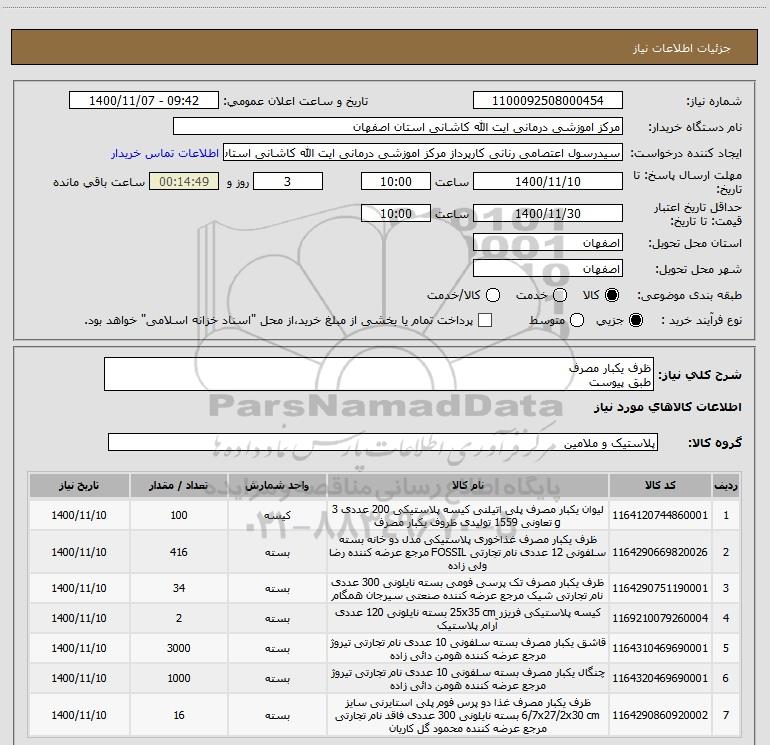
Task: Click the request creator name field
Action: (x=423, y=152)
